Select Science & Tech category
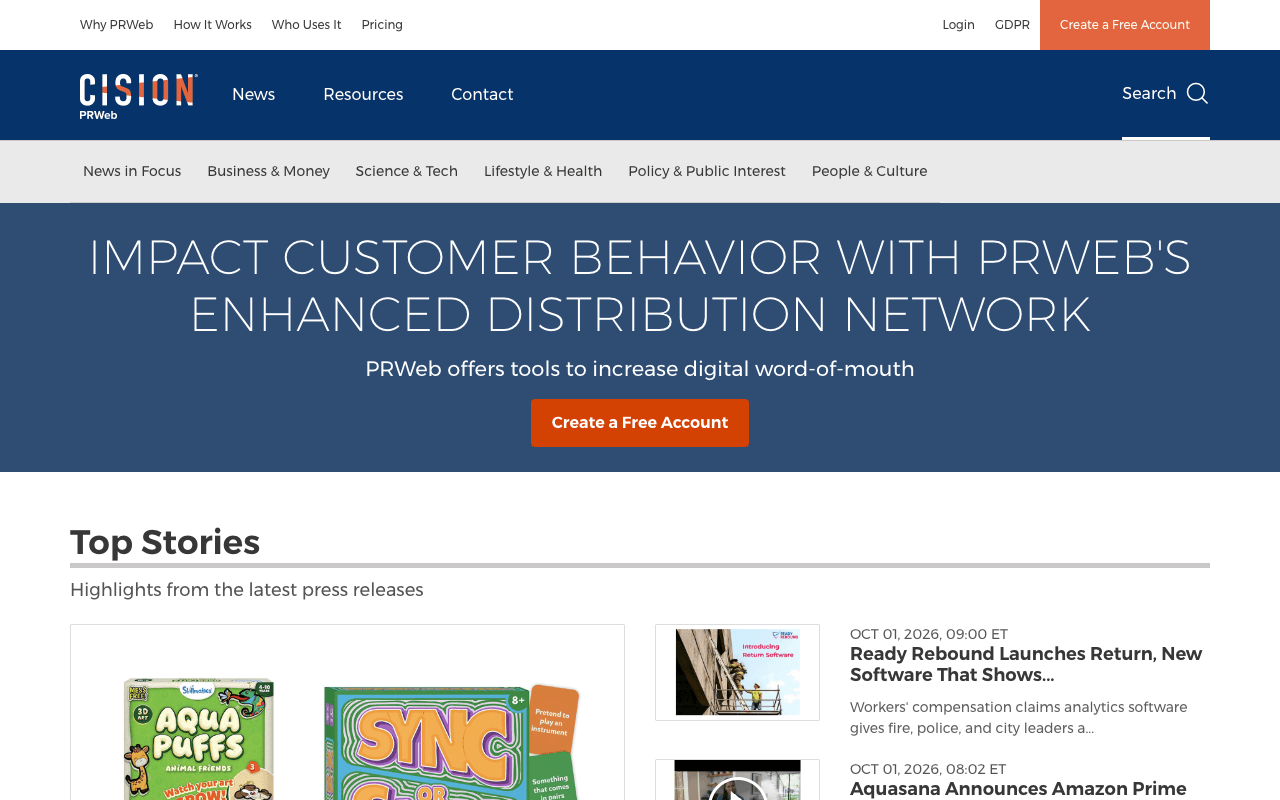 click(406, 171)
